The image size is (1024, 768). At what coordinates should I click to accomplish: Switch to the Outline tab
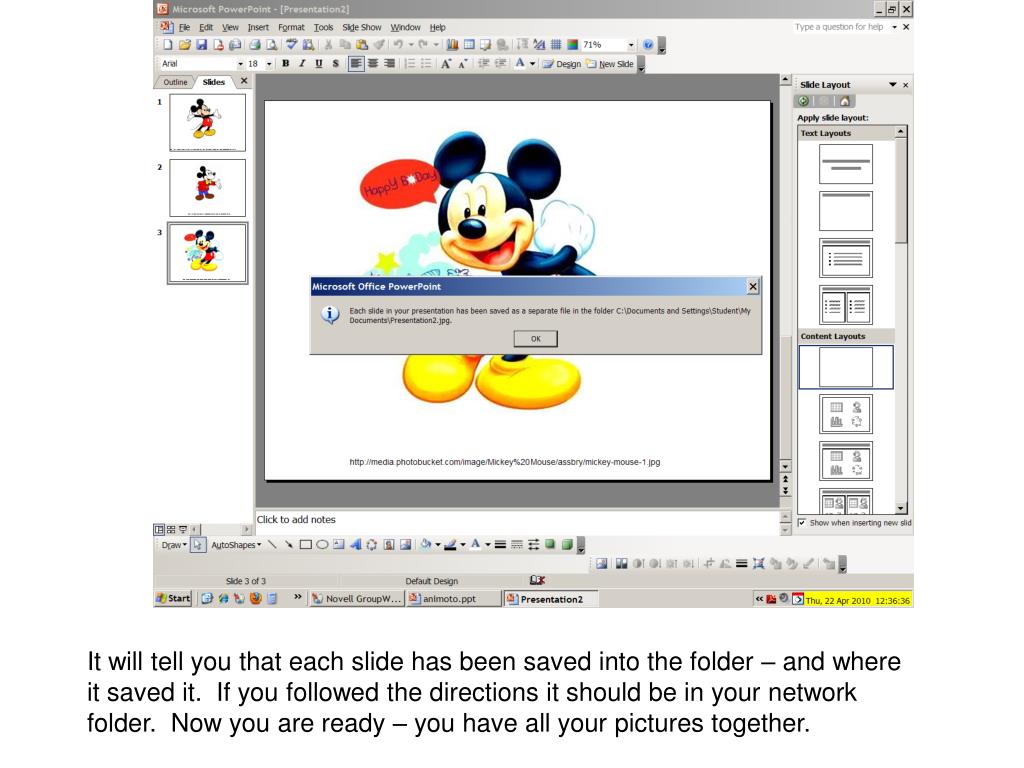pos(174,82)
